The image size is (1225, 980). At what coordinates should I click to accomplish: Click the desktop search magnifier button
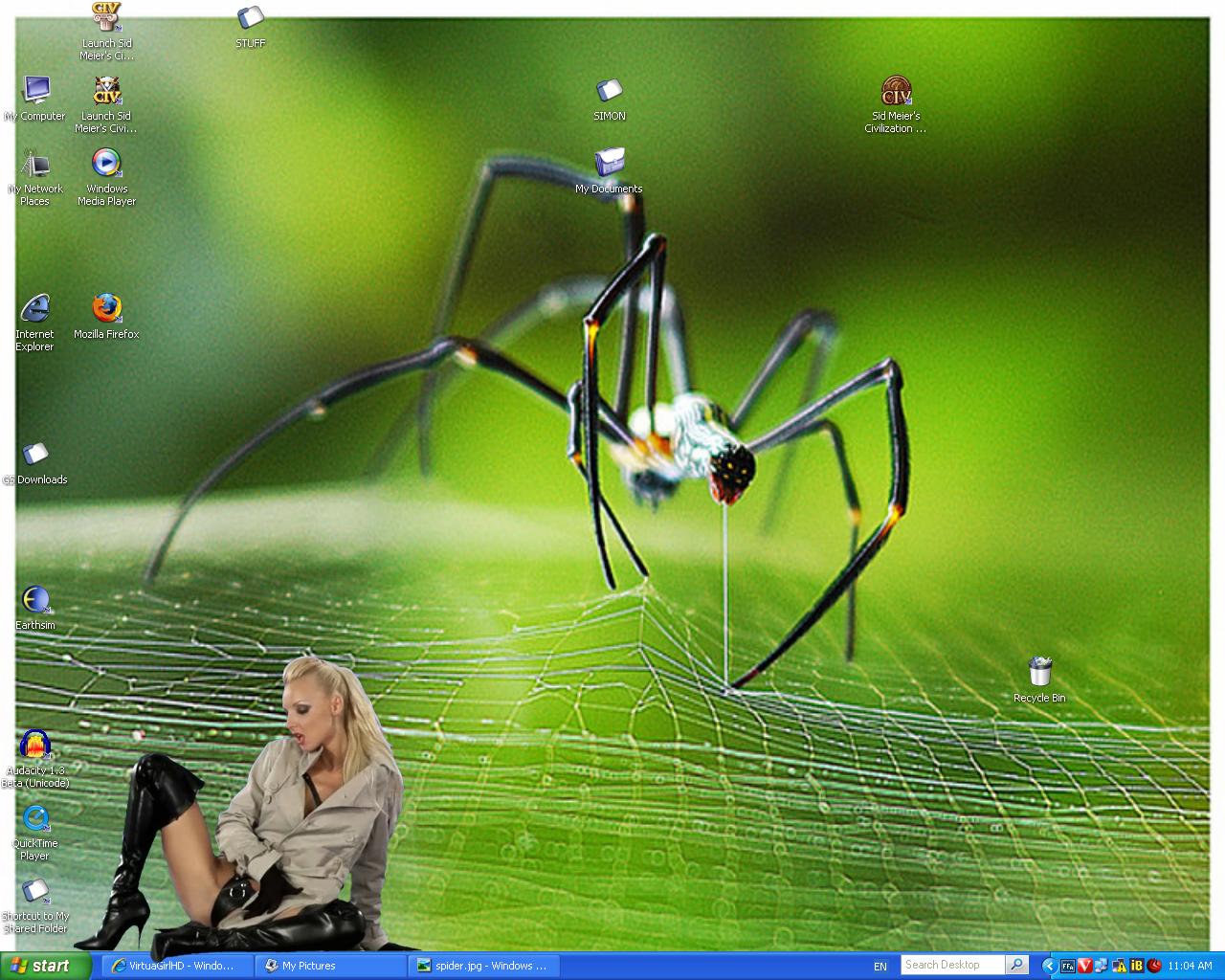1017,965
